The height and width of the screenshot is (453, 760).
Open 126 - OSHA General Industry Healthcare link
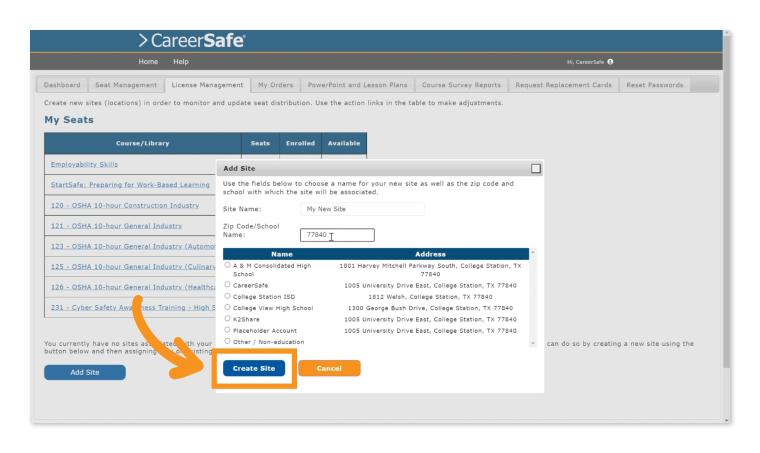133,287
